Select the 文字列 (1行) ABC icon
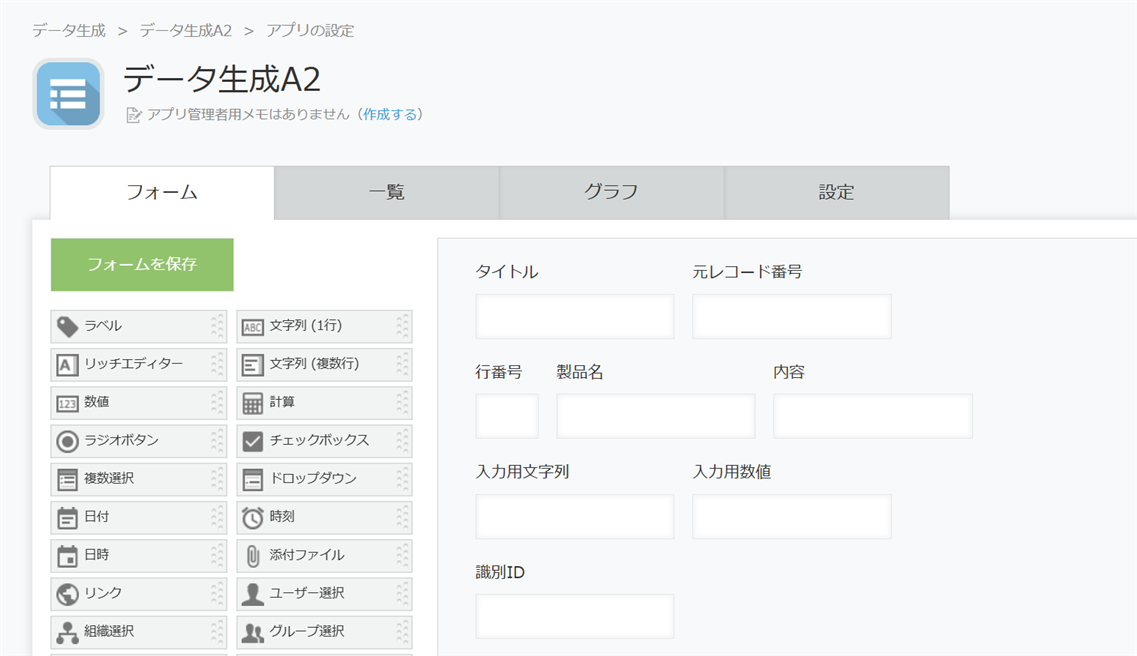 (x=252, y=327)
